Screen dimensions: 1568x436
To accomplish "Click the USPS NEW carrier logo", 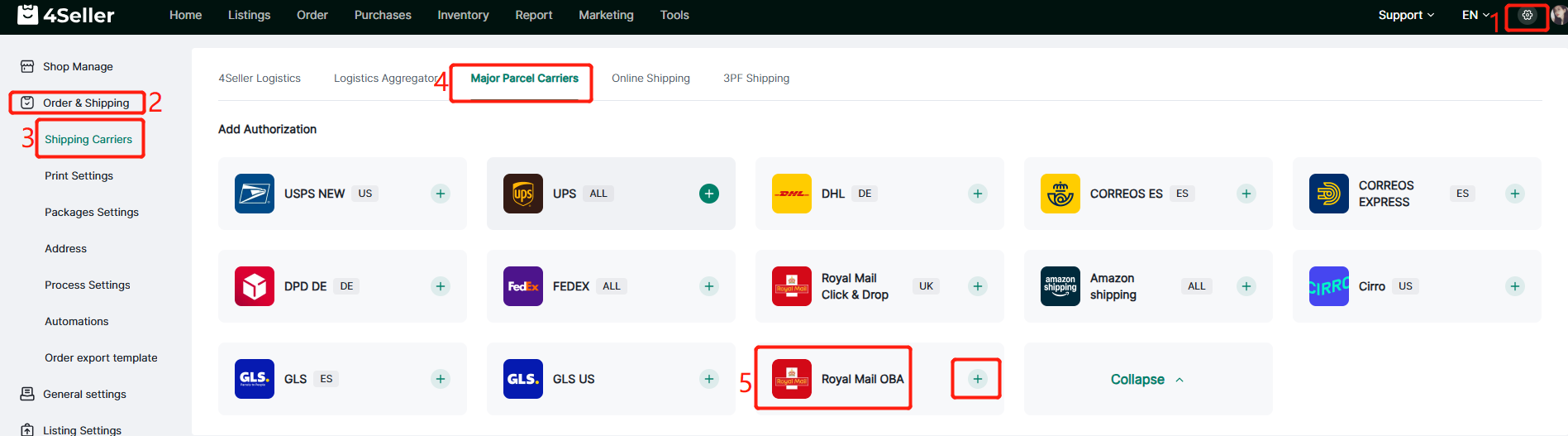I will 255,194.
